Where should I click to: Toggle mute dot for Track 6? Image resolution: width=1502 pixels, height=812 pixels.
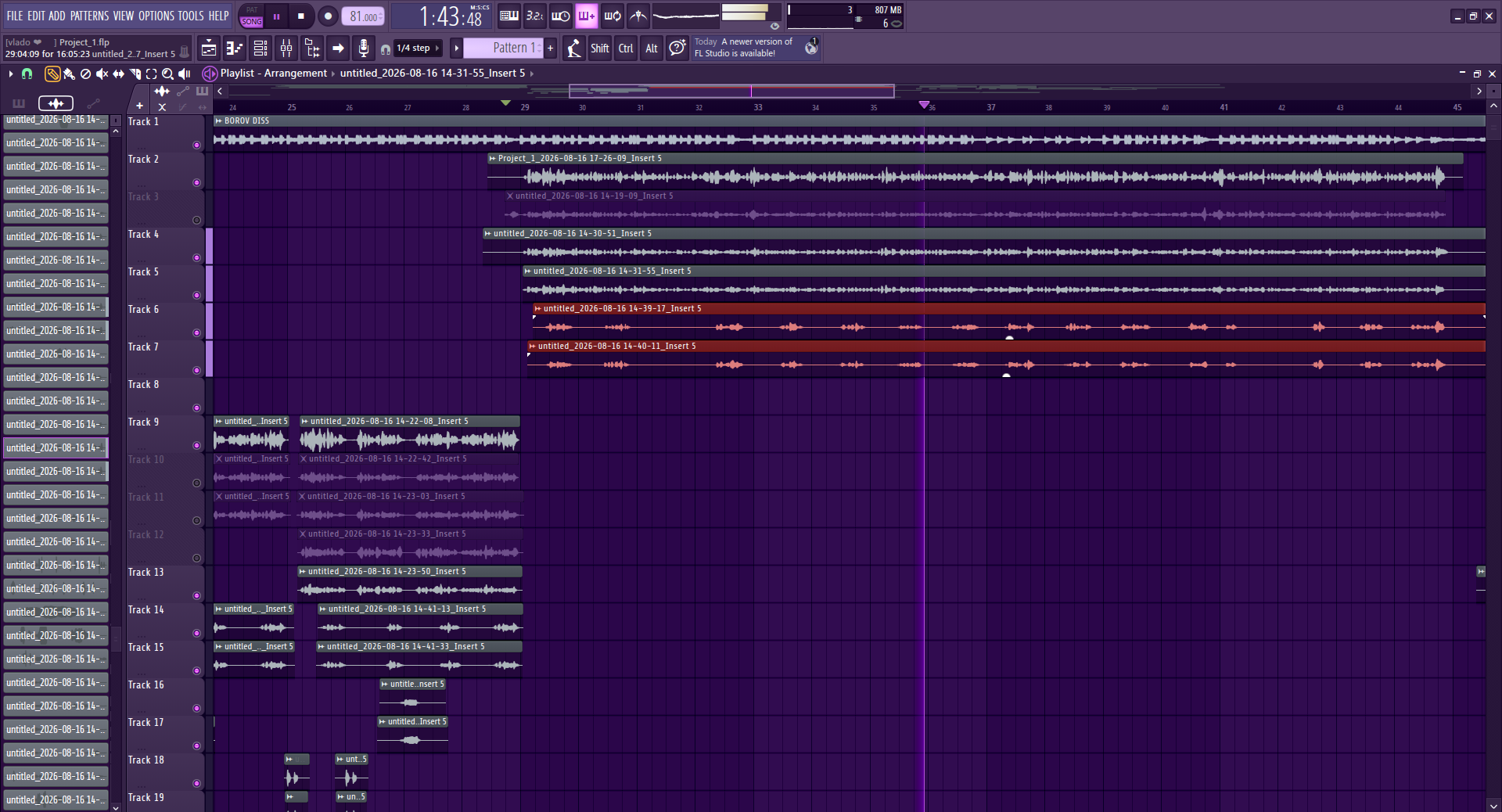pos(196,333)
